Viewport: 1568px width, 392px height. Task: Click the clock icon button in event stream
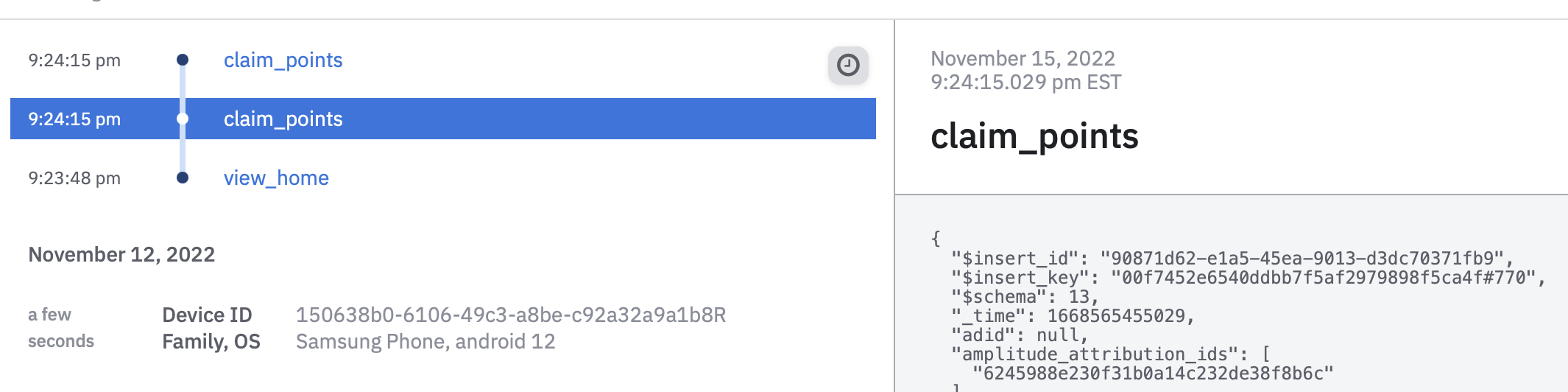[848, 66]
